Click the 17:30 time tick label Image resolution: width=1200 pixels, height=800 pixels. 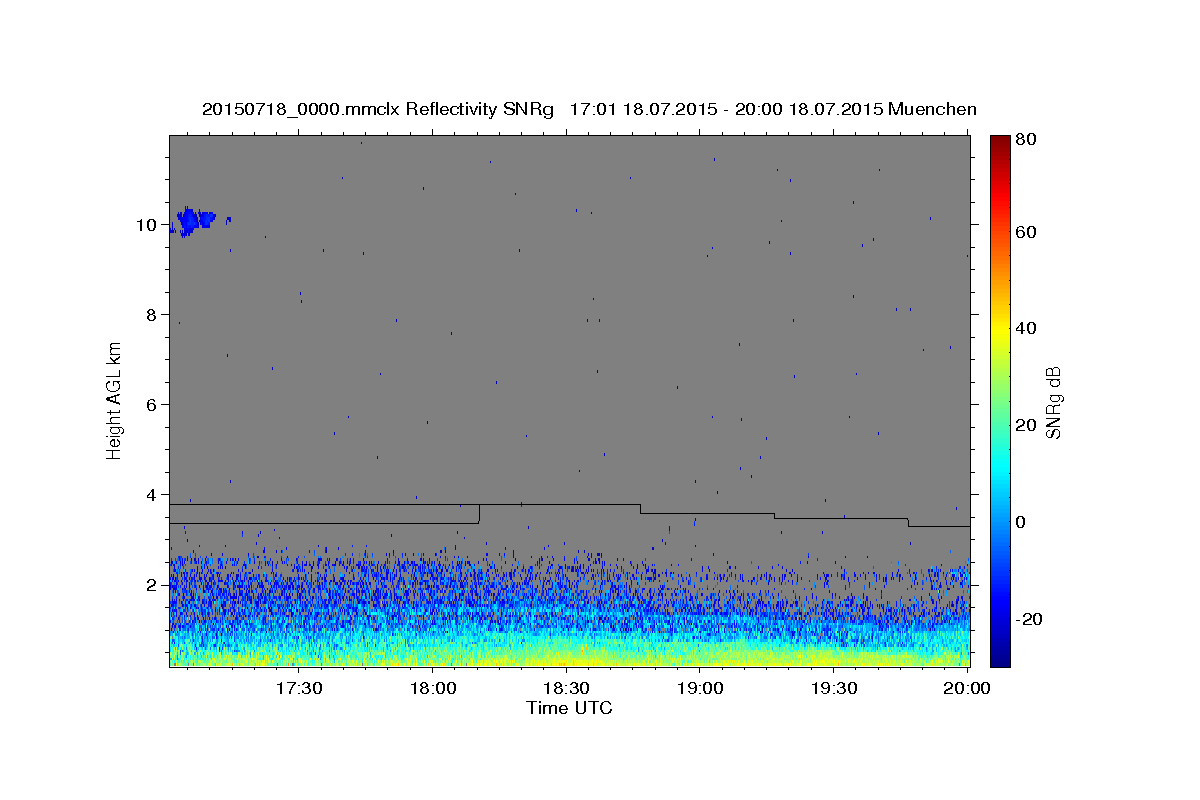(299, 688)
